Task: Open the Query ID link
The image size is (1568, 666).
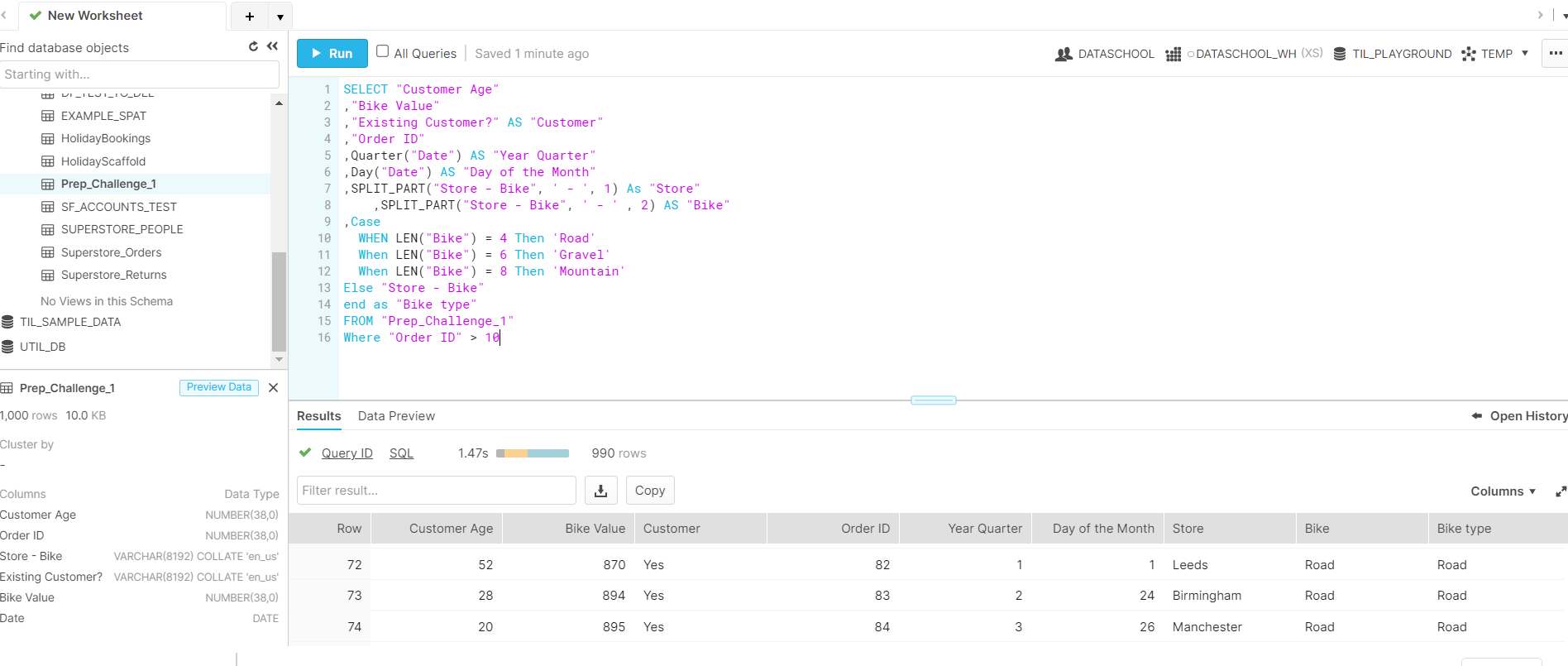Action: (347, 453)
